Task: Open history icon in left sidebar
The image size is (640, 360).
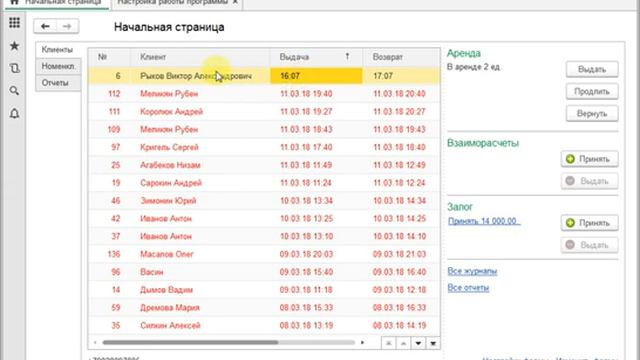Action: [14, 68]
